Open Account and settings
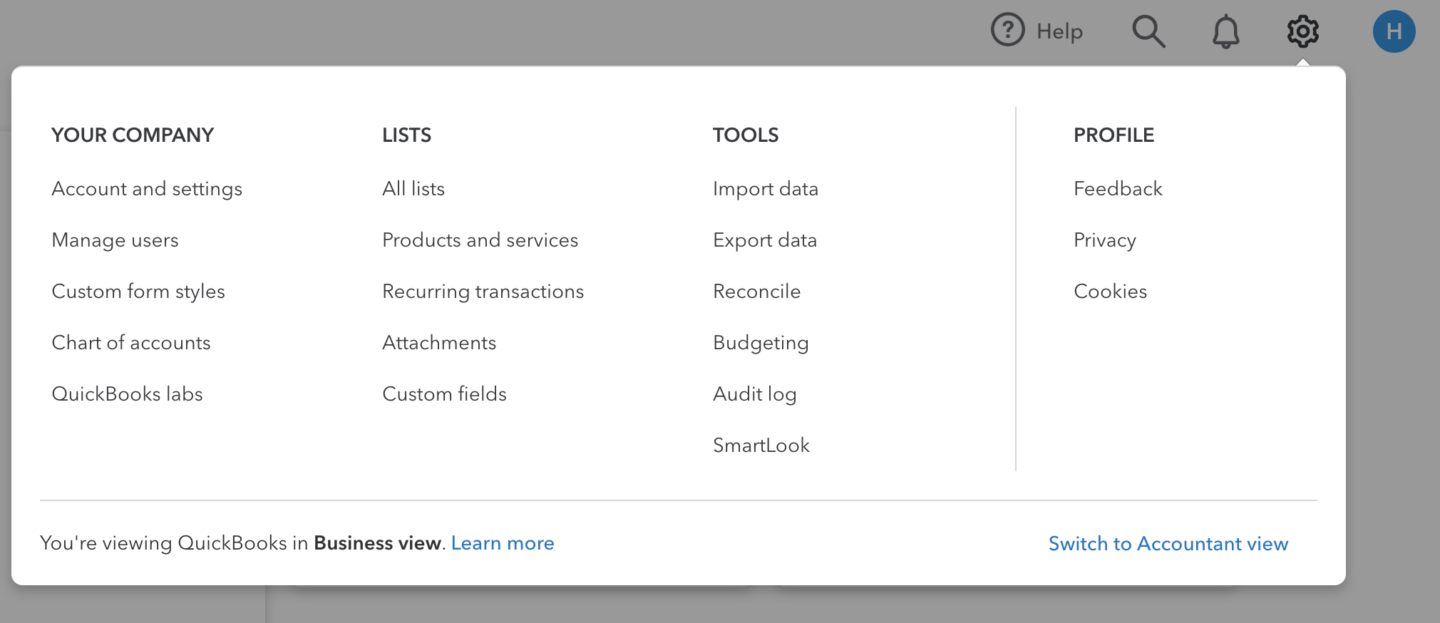Viewport: 1440px width, 623px height. pyautogui.click(x=147, y=188)
